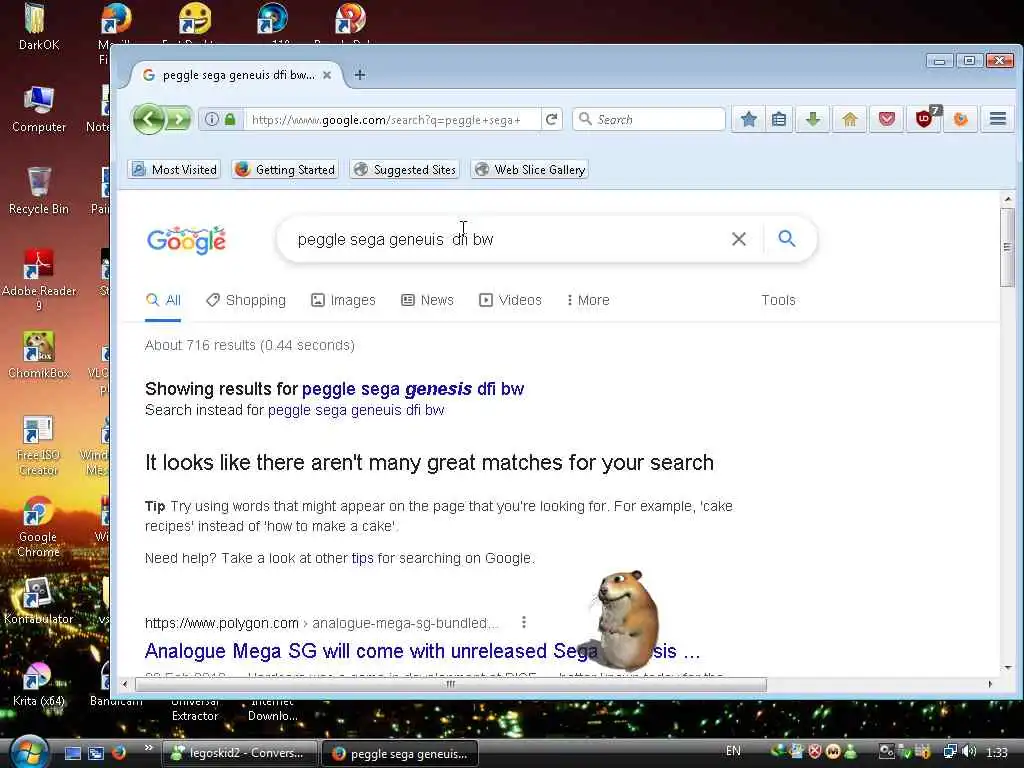Open options for polygon.com result
The width and height of the screenshot is (1024, 768).
[x=524, y=622]
